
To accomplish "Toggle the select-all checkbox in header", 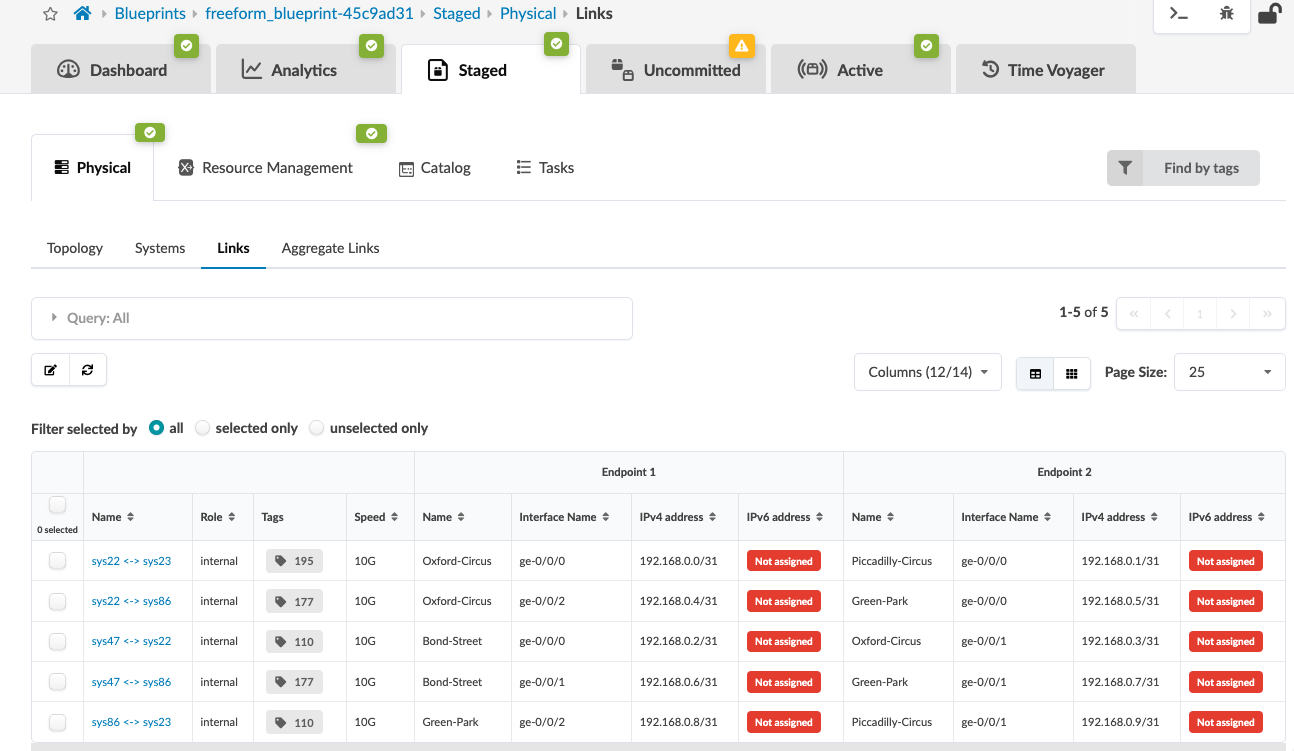I will [58, 505].
